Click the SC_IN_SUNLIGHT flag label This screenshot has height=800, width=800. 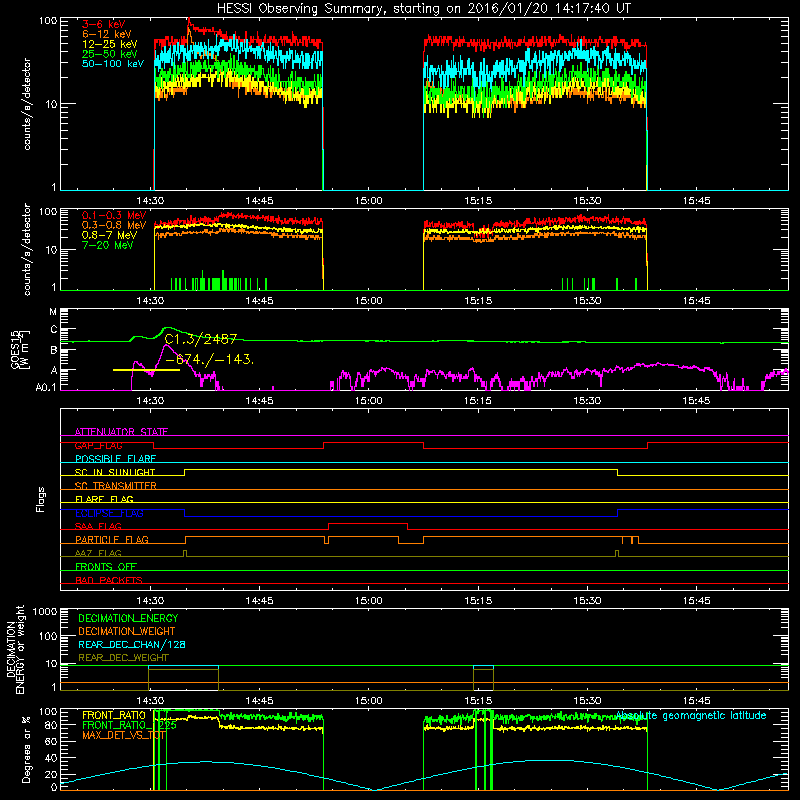point(115,472)
